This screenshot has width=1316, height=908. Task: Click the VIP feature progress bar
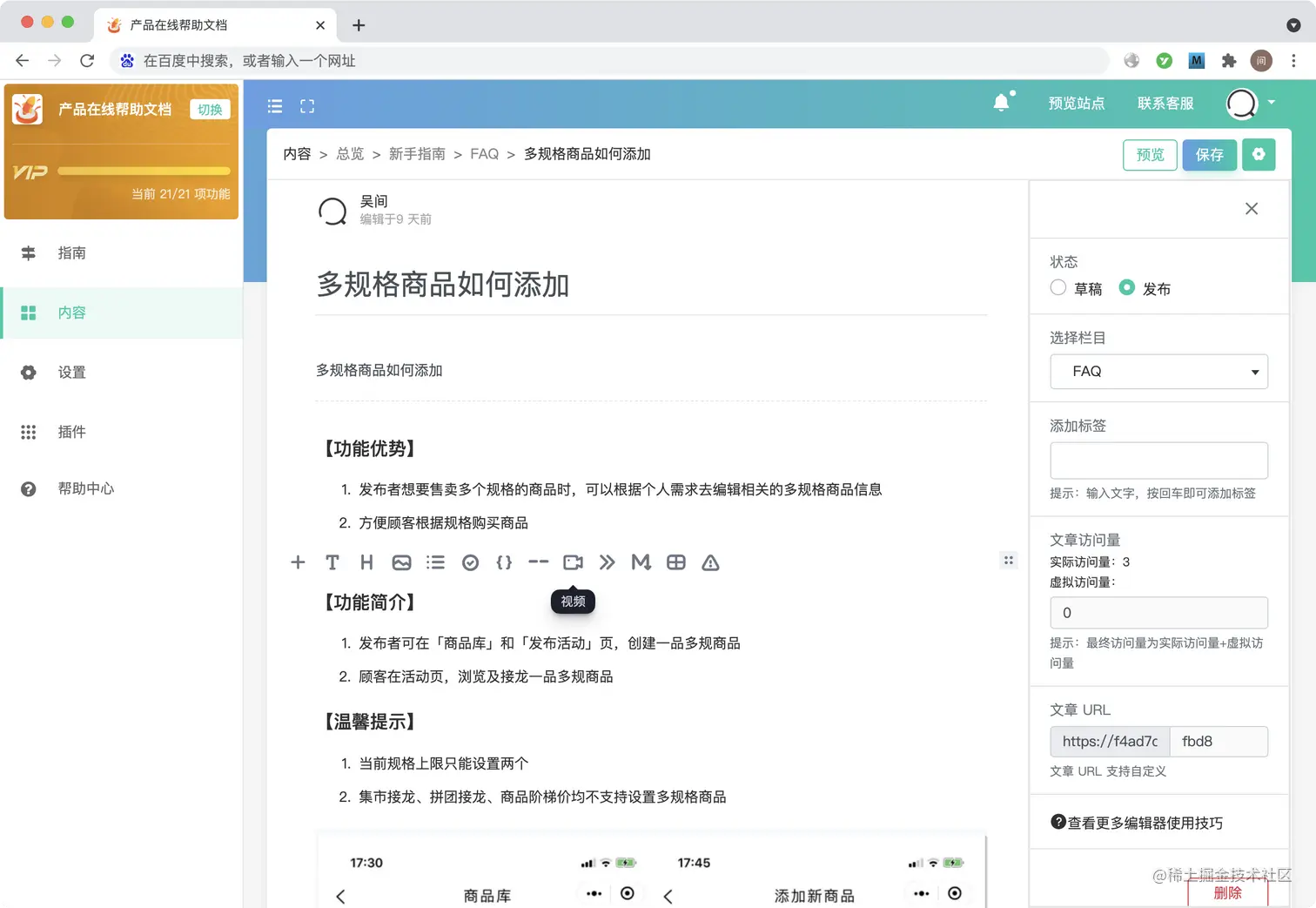point(144,171)
